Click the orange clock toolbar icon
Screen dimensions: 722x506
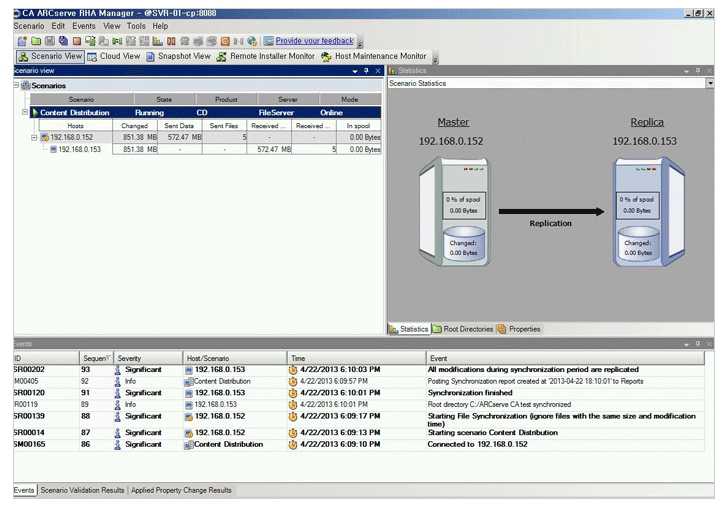coord(225,41)
